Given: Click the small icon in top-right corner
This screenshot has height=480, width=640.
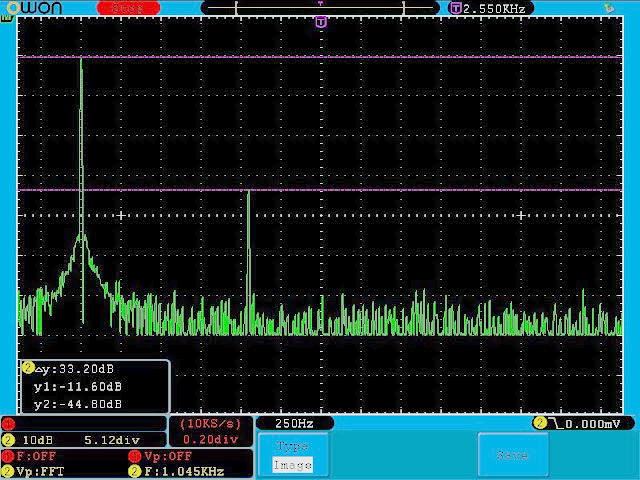Looking at the screenshot, I should 611,8.
